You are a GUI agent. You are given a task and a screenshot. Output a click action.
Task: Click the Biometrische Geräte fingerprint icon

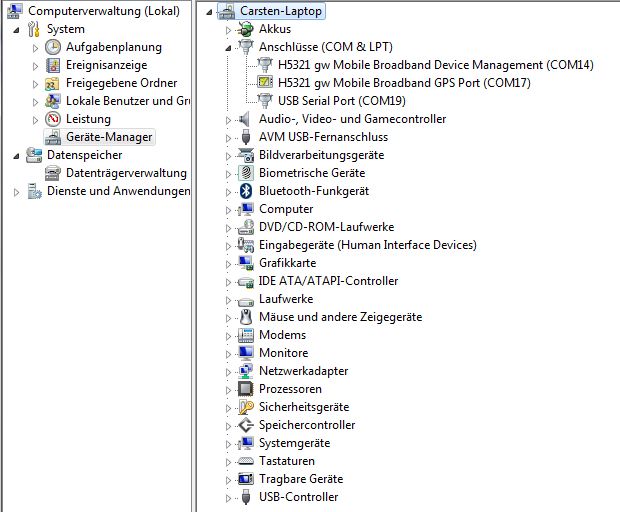coord(246,173)
